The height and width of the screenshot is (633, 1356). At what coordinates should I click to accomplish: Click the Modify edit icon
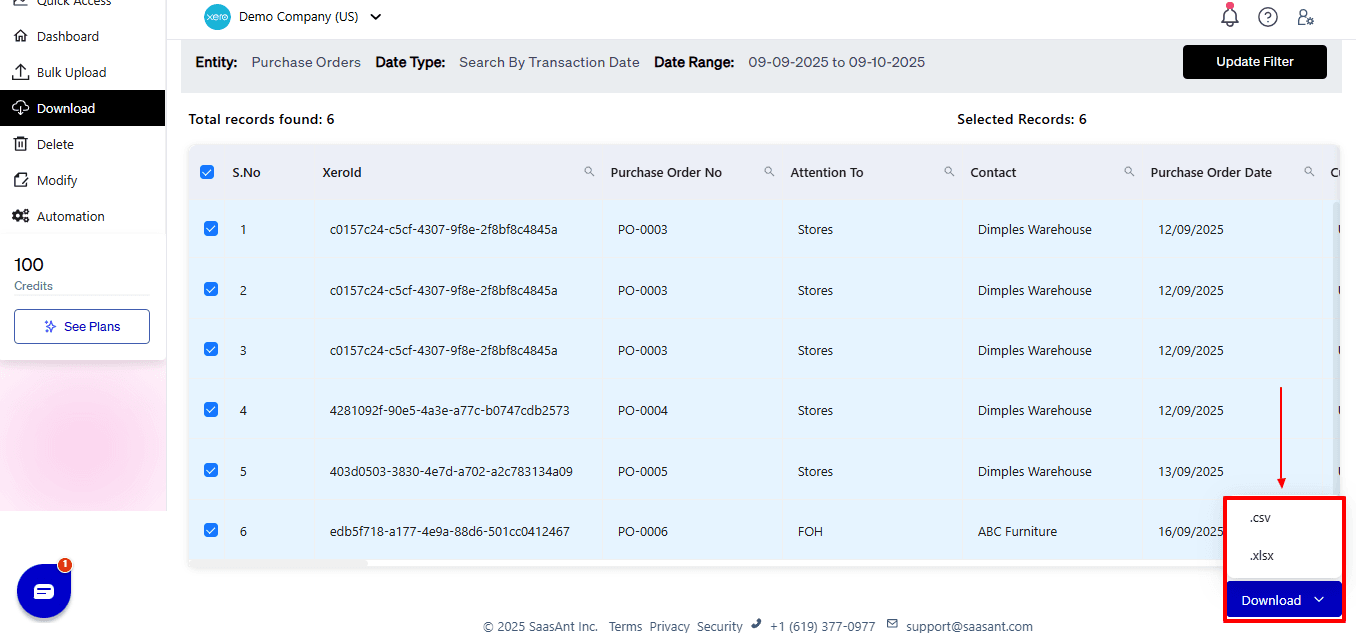tap(20, 180)
